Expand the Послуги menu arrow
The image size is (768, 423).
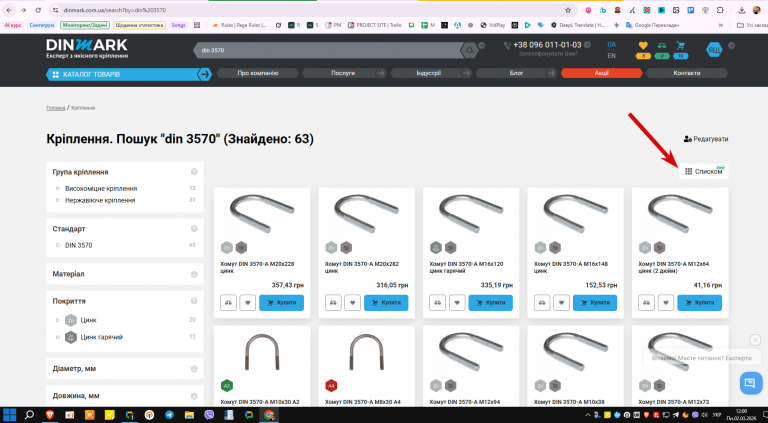pos(380,73)
